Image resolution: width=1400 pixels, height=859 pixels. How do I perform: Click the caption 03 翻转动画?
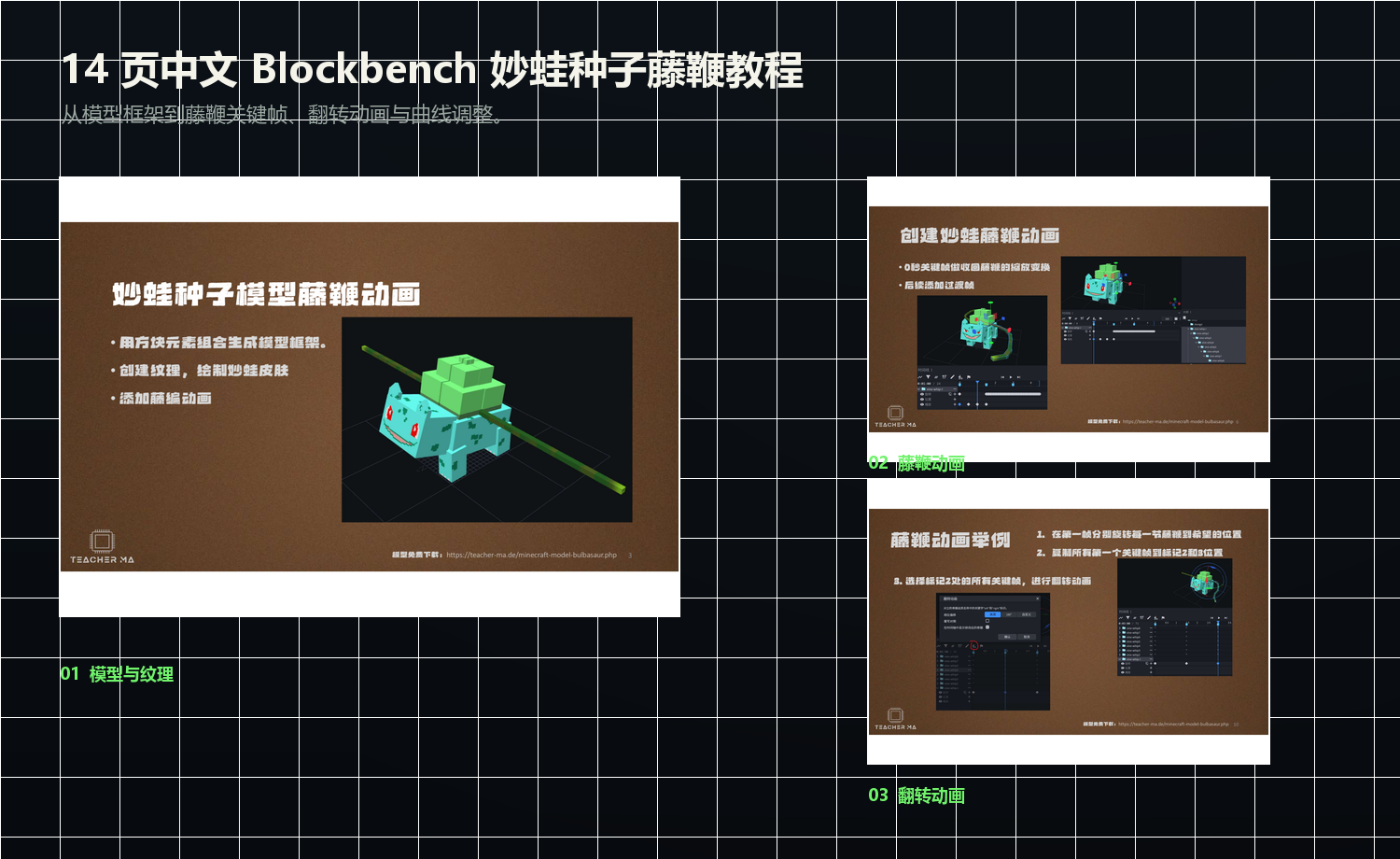(x=917, y=796)
